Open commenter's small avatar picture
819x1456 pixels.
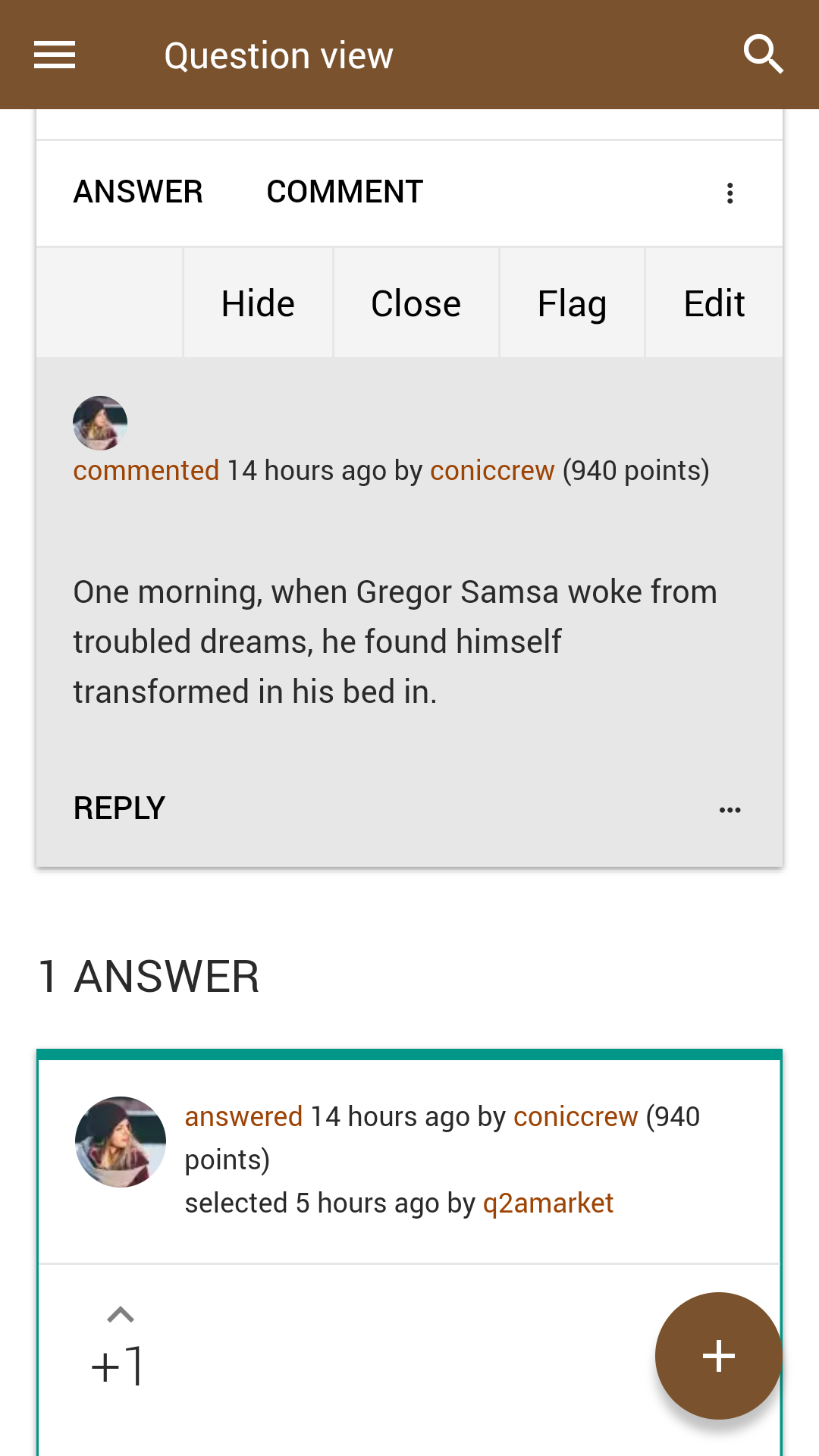(x=100, y=423)
